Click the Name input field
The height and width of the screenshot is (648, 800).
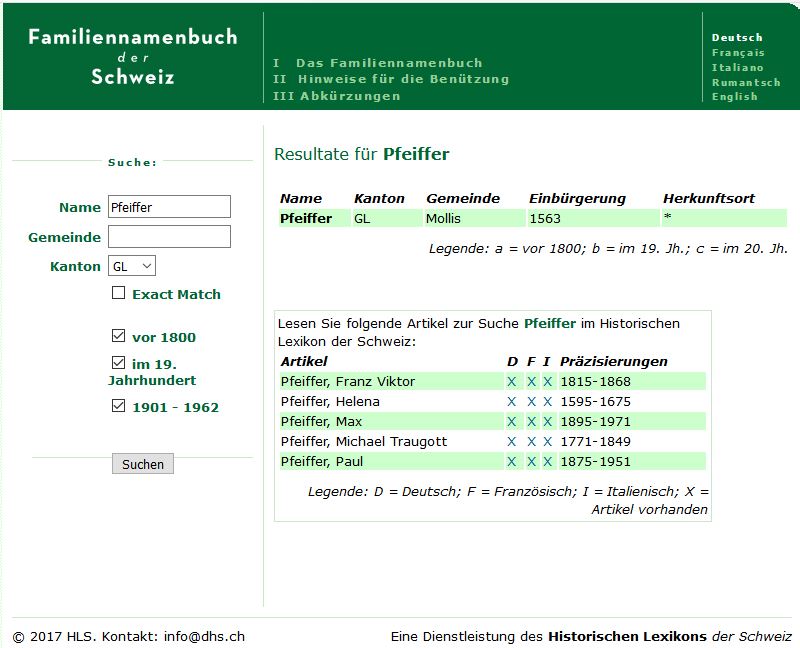point(169,207)
